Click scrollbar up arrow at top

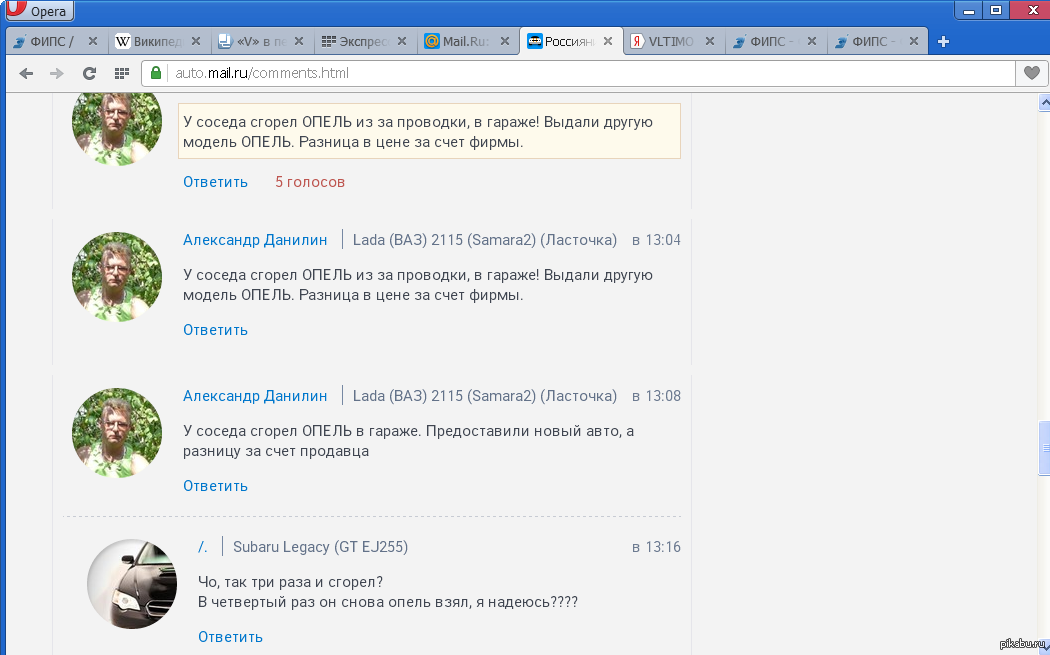[x=1043, y=103]
